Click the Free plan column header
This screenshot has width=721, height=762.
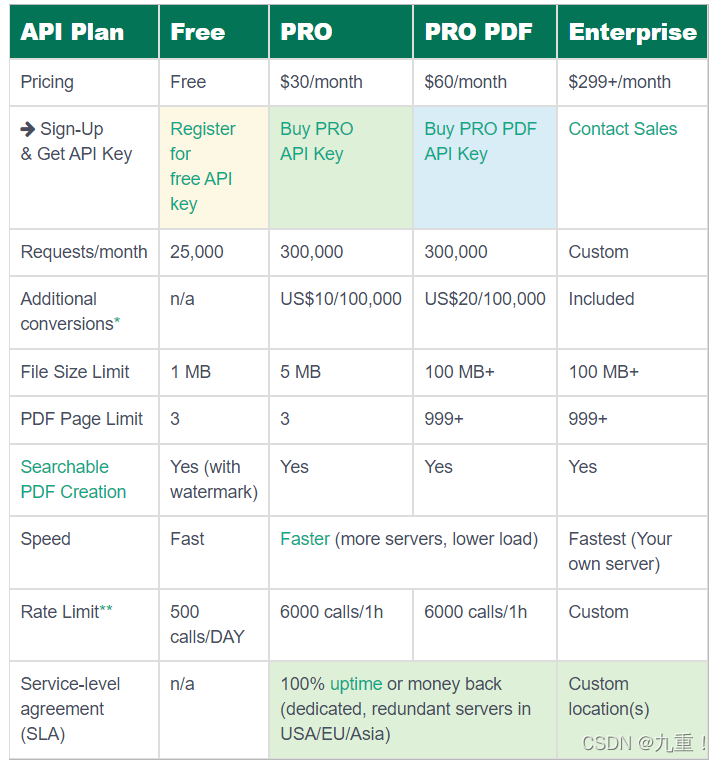pyautogui.click(x=214, y=32)
